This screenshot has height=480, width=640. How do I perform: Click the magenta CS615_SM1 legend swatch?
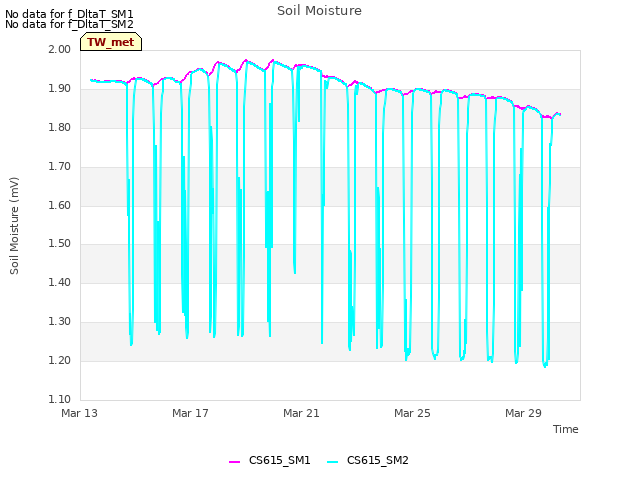click(234, 461)
